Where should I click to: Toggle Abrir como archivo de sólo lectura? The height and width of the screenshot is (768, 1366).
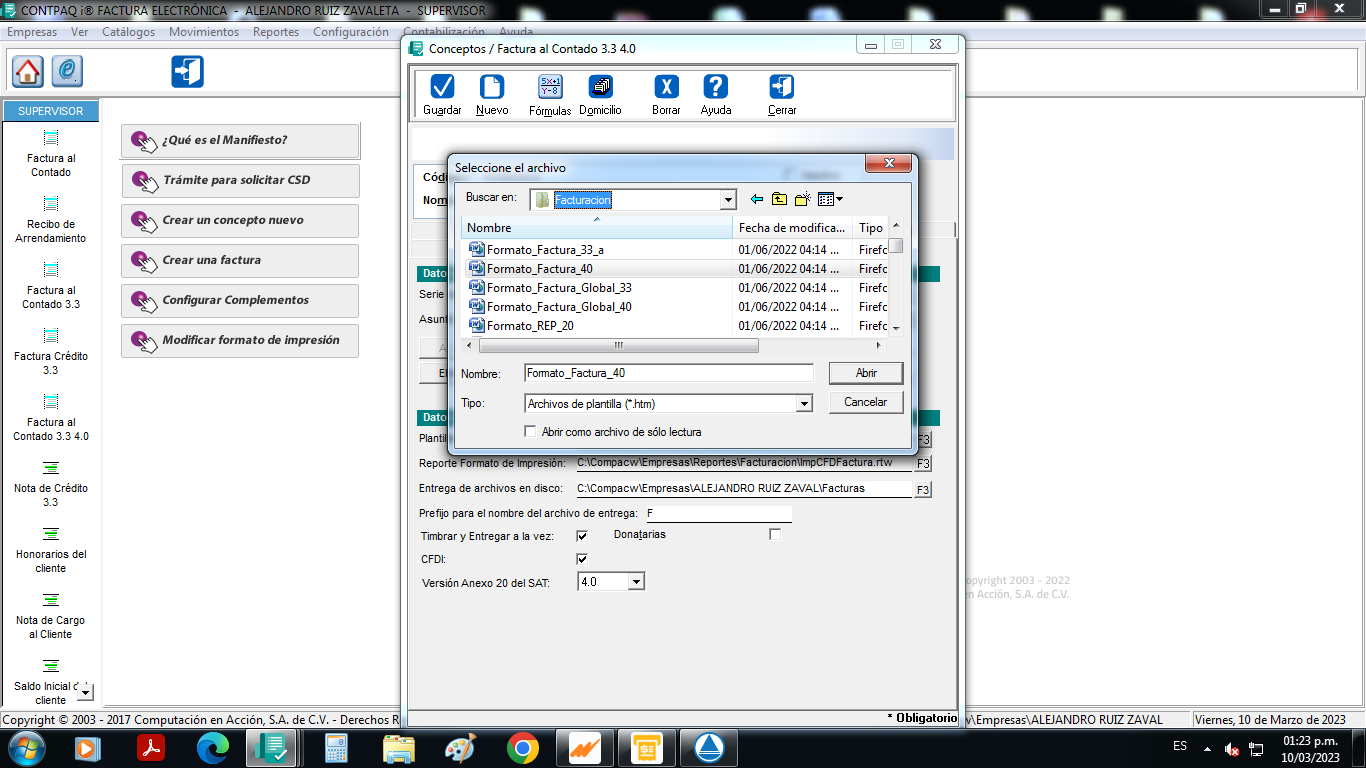[530, 432]
